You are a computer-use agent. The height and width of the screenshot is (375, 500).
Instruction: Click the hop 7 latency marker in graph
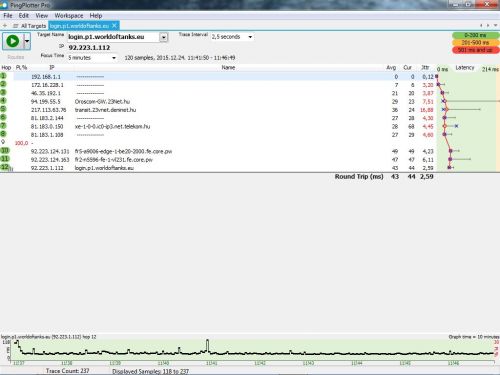444,126
